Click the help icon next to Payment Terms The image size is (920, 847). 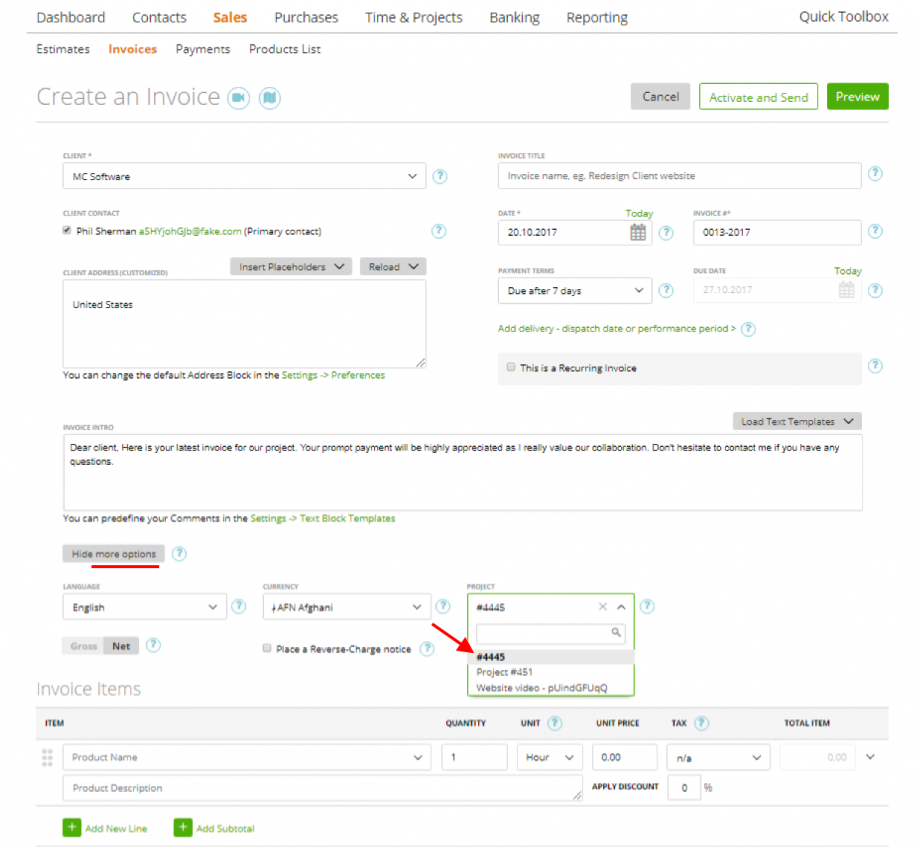coord(666,289)
